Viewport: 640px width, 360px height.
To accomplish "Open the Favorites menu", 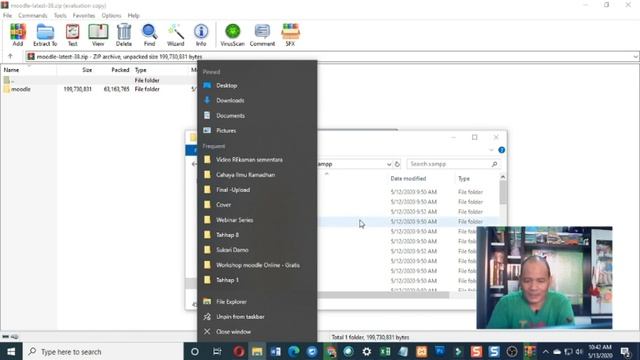I will coord(84,16).
